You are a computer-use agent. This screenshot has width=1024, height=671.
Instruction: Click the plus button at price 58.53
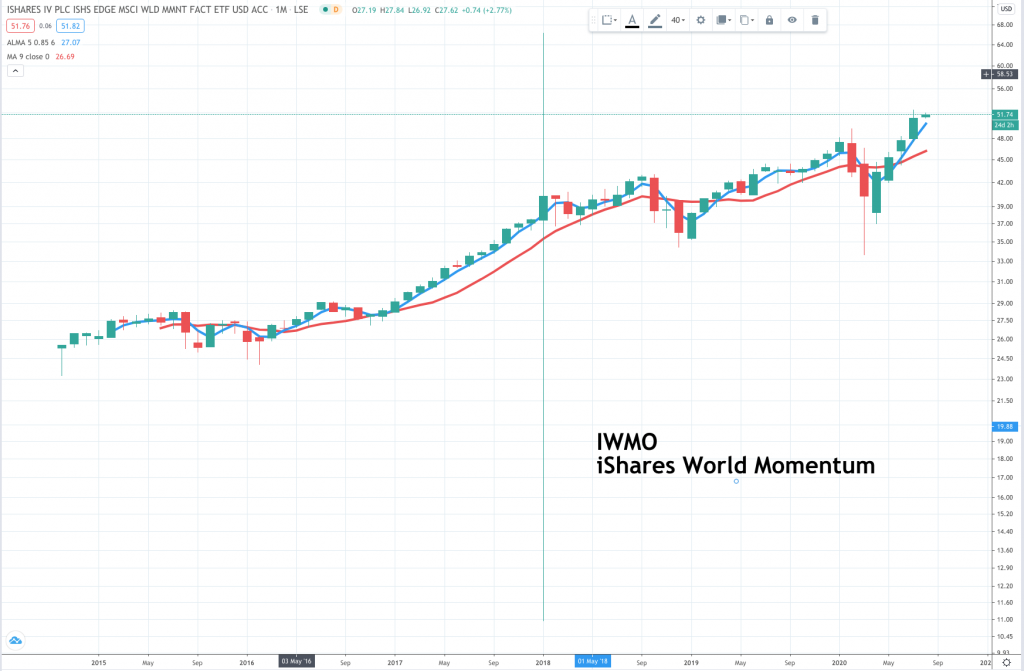[x=986, y=74]
